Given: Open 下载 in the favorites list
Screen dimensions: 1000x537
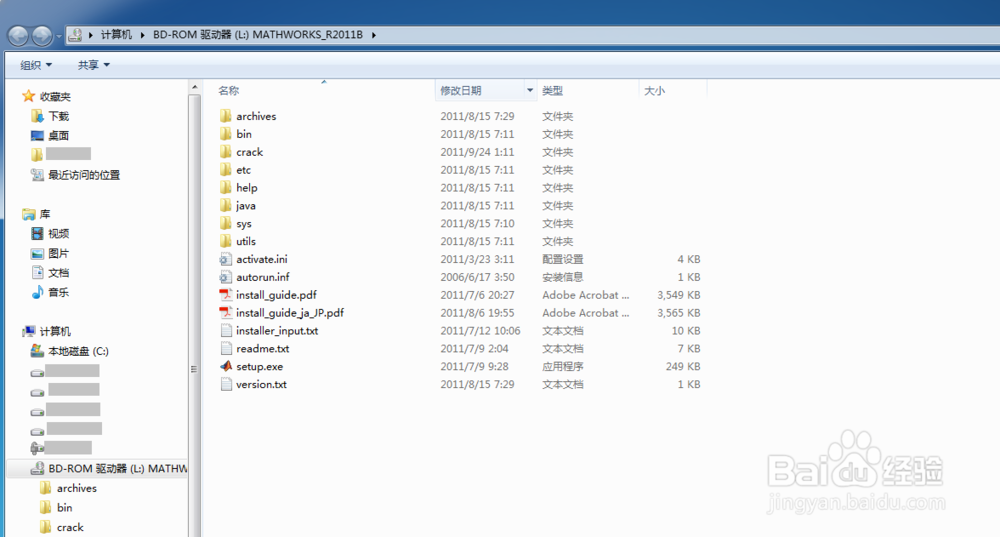Looking at the screenshot, I should [x=59, y=116].
